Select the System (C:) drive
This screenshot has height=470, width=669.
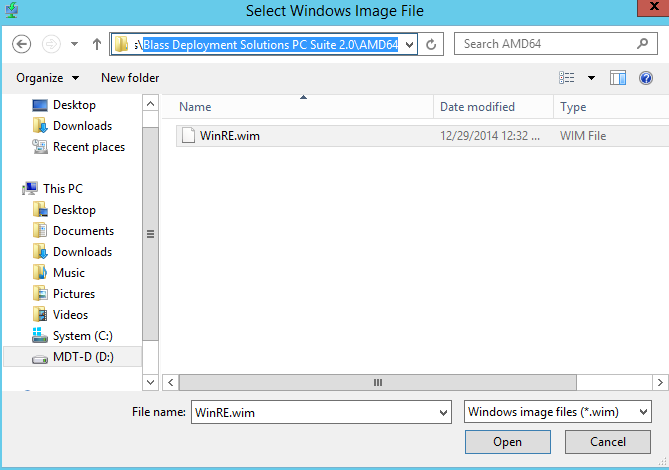pyautogui.click(x=83, y=336)
